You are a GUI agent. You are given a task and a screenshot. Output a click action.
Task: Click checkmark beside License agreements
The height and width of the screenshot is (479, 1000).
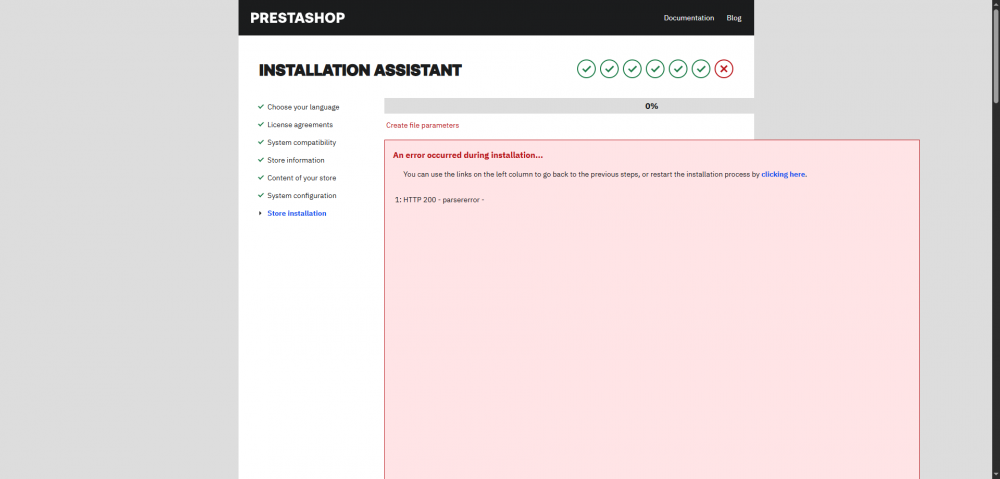click(x=260, y=124)
